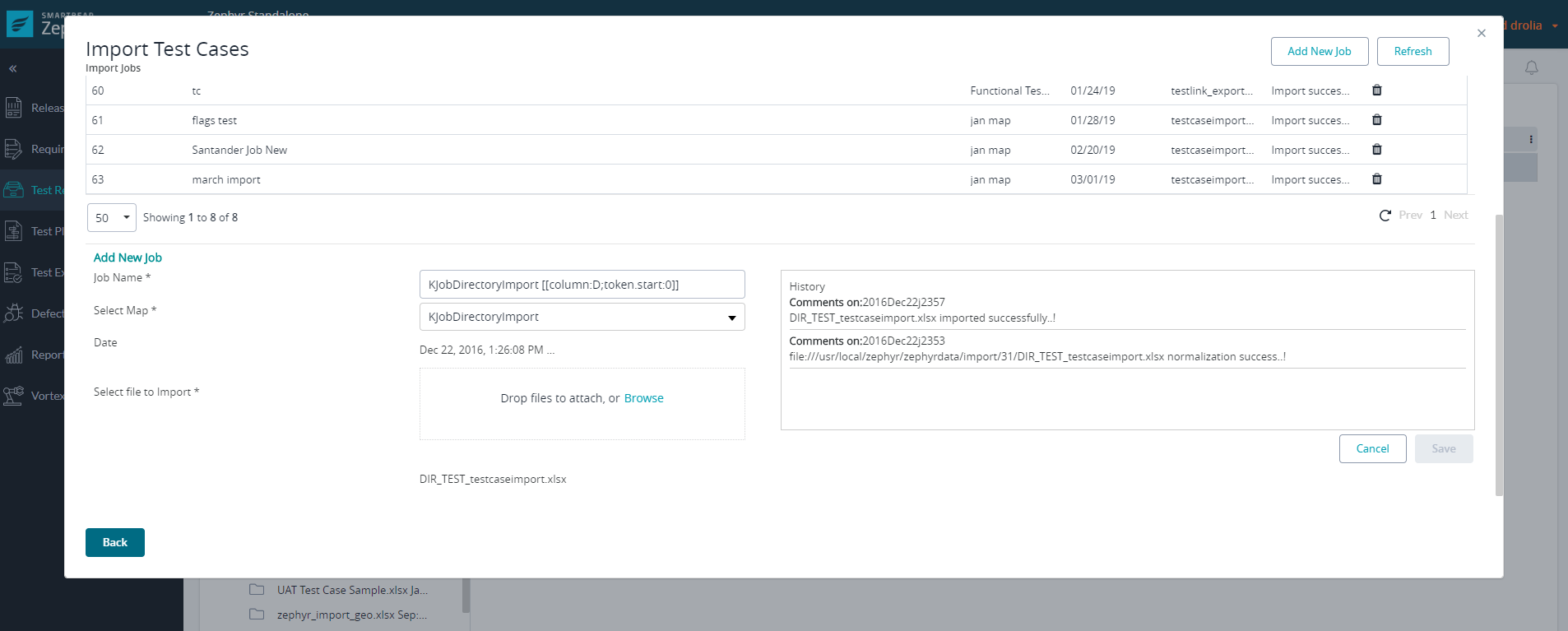Click the Job Name input field
Image resolution: width=1568 pixels, height=631 pixels.
click(582, 285)
